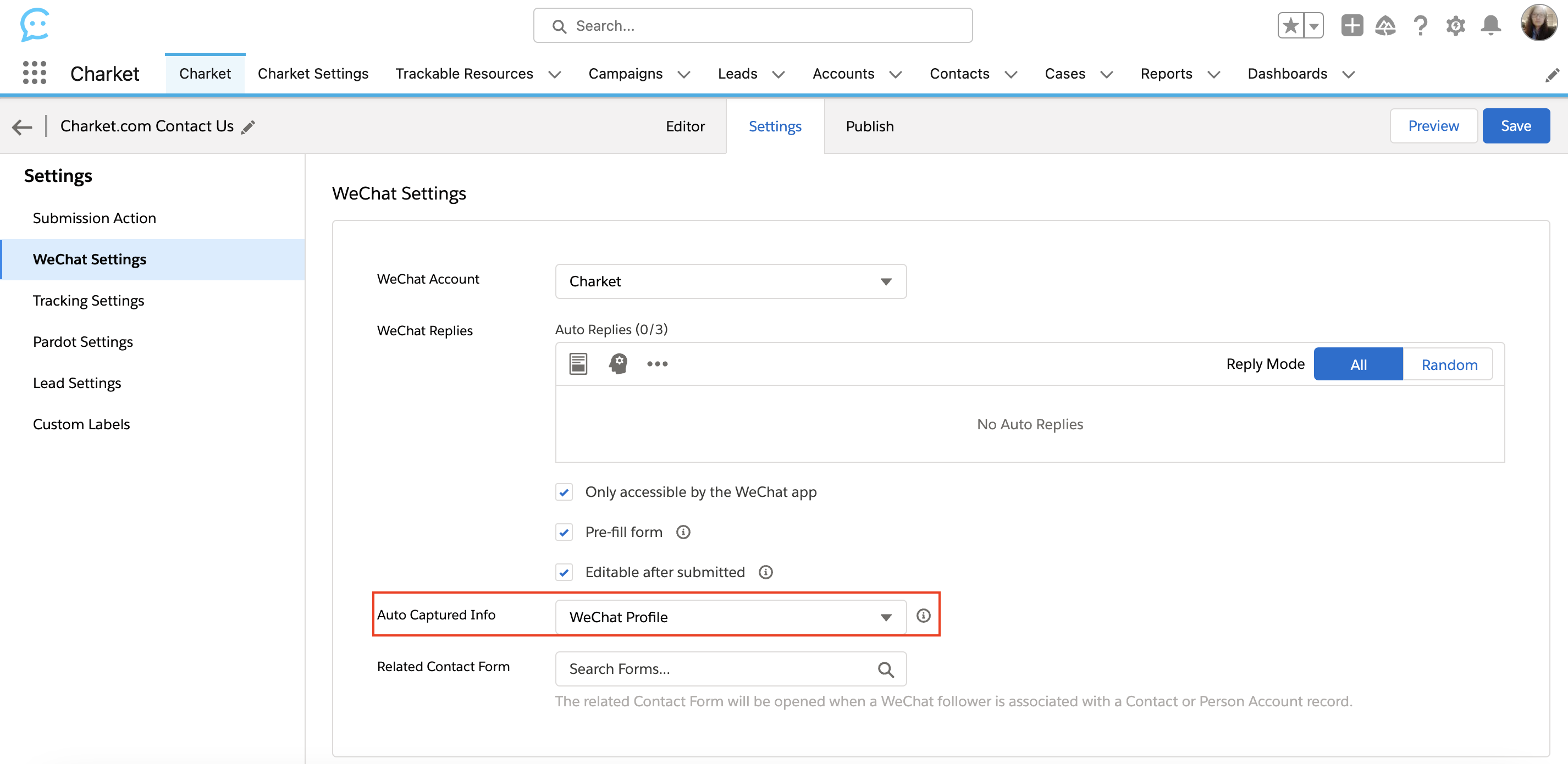Open more auto reply options (three dots)

click(x=658, y=364)
